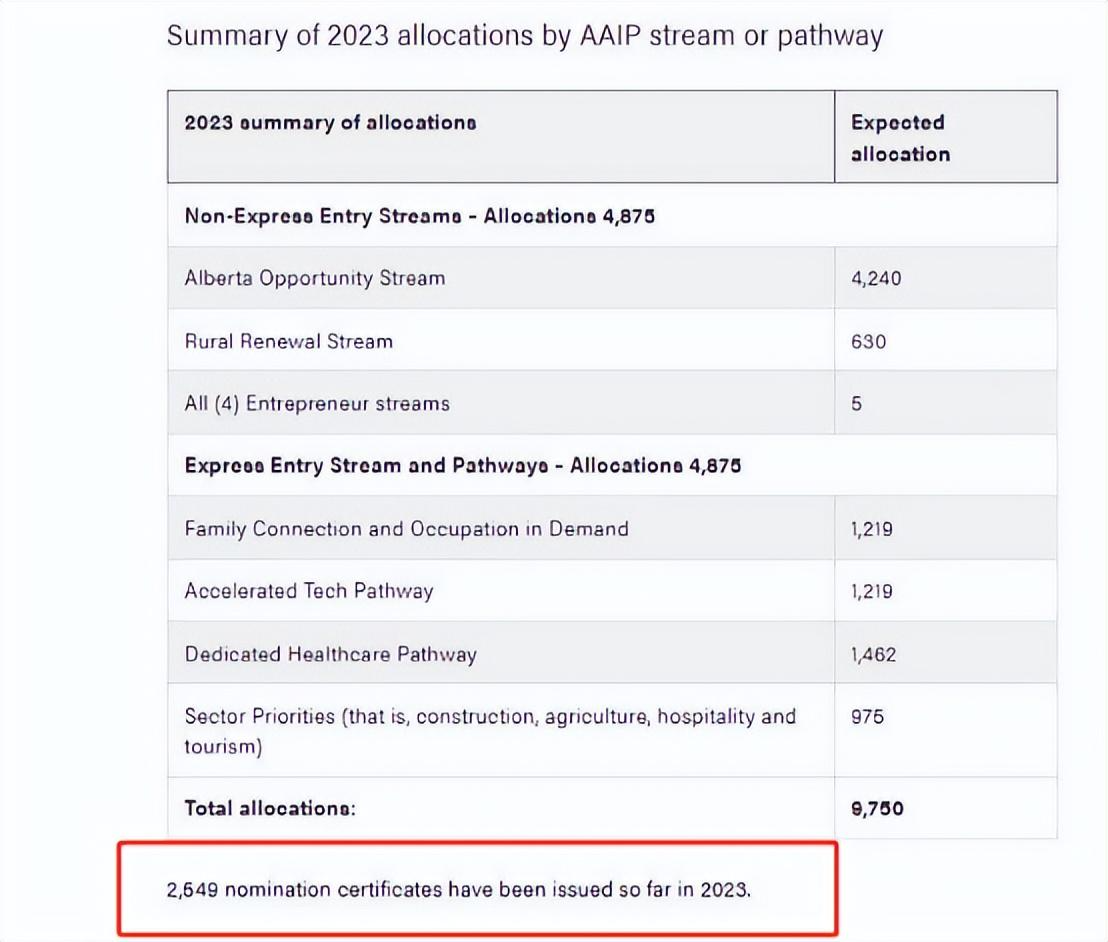Select the Accelerated Tech Pathway allocation value
1108x942 pixels.
[872, 591]
